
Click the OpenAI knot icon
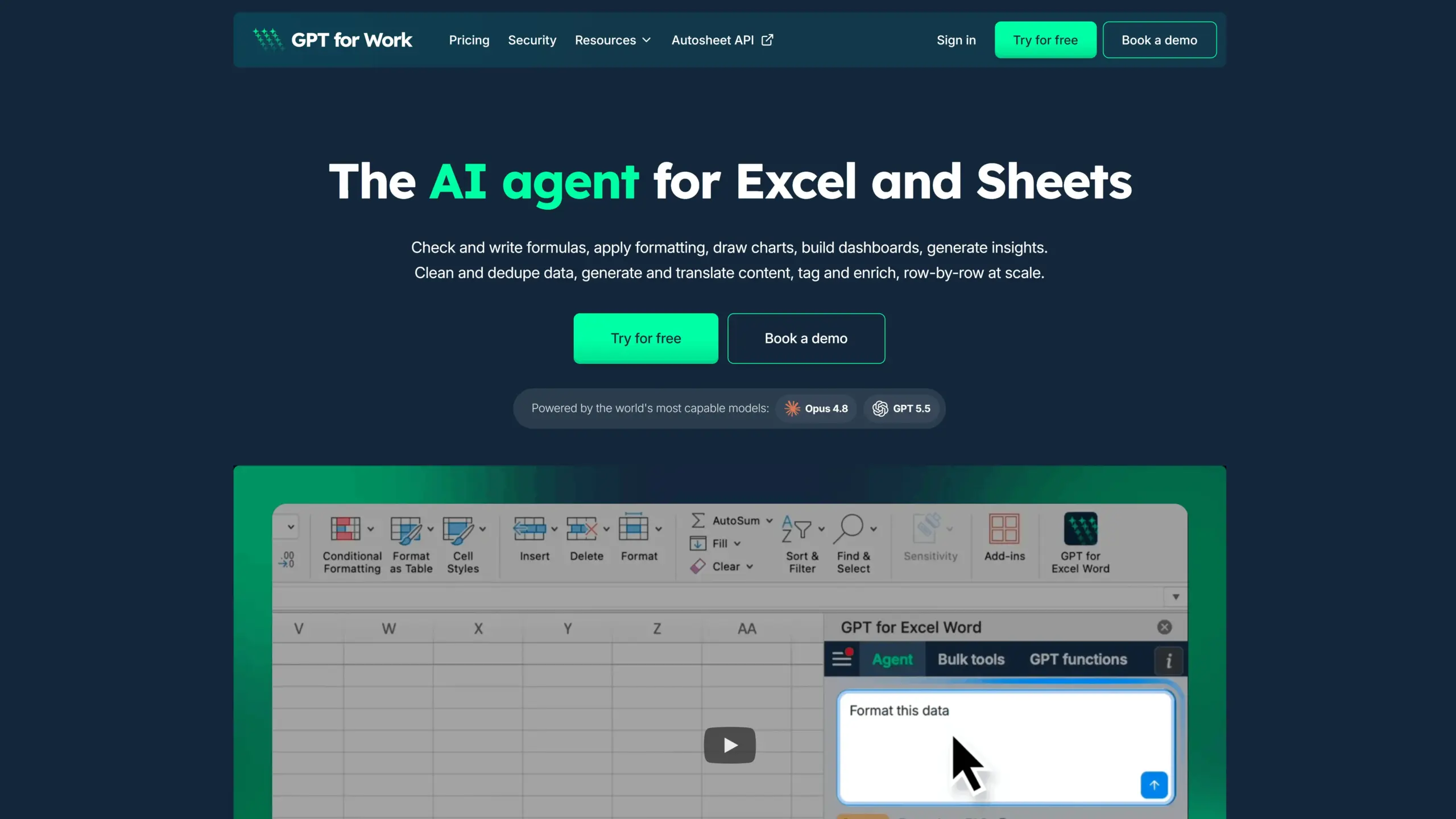(x=880, y=408)
